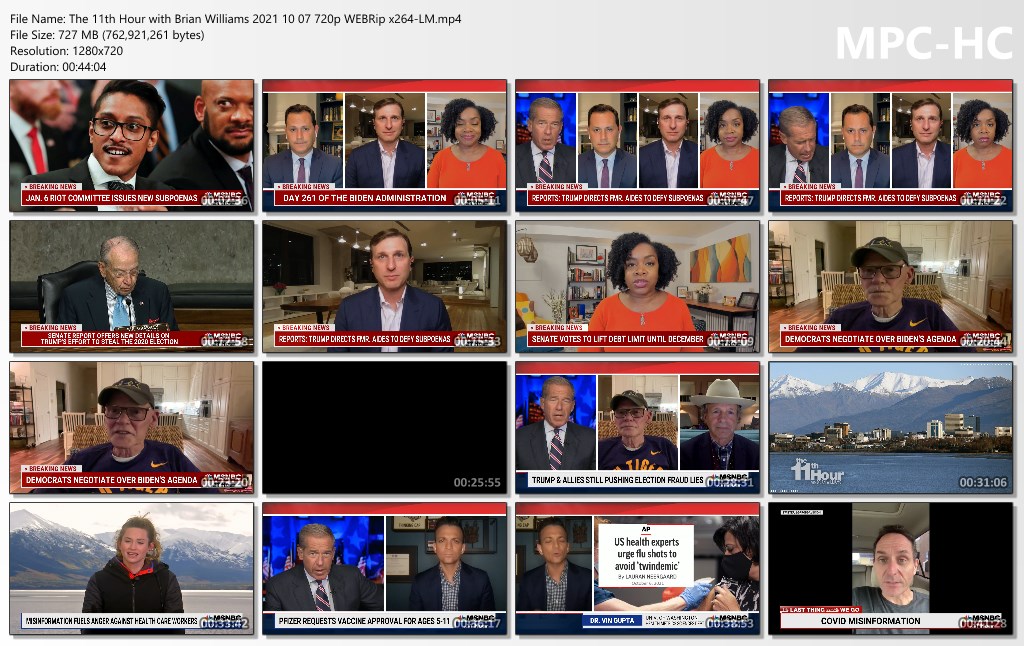Click the black frame thumbnail at 00:25:55

(x=385, y=428)
